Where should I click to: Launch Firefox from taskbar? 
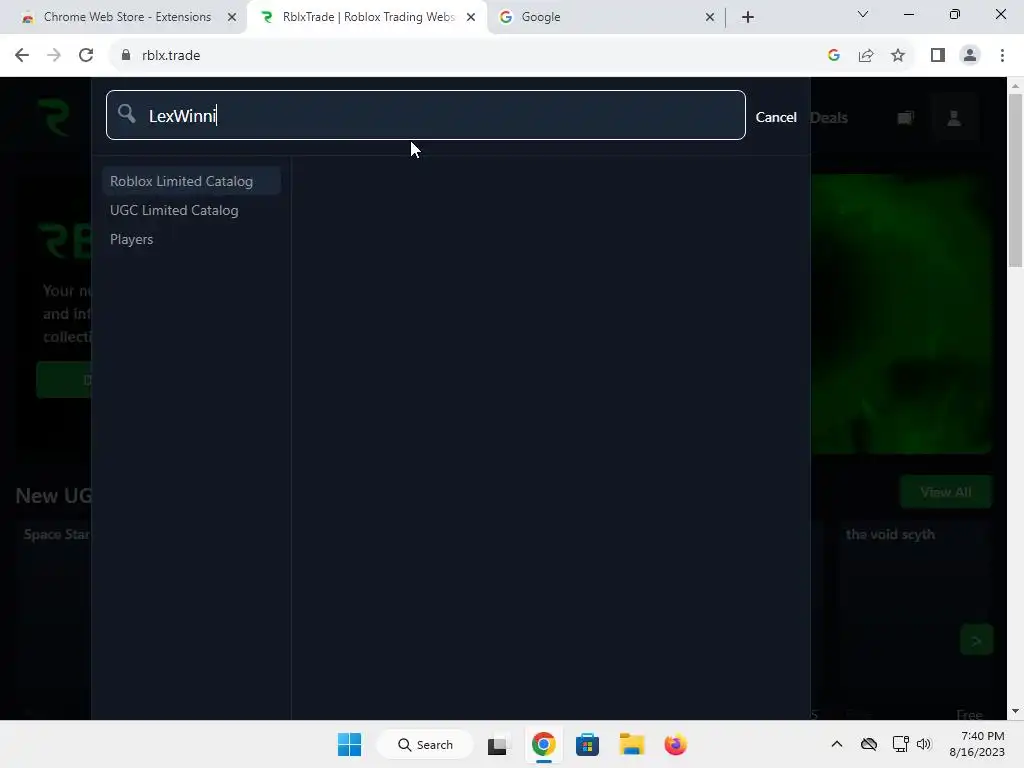[x=675, y=744]
